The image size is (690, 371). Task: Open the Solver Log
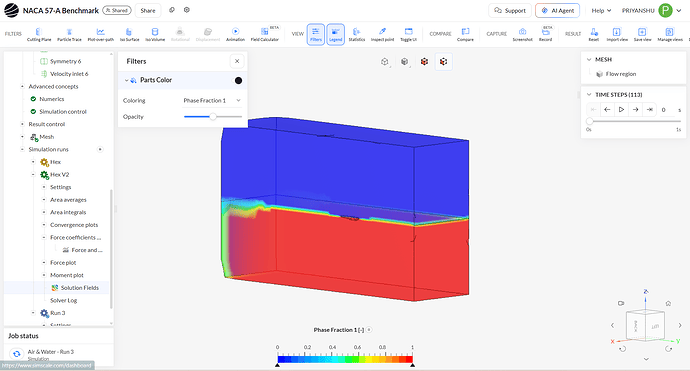(x=63, y=301)
